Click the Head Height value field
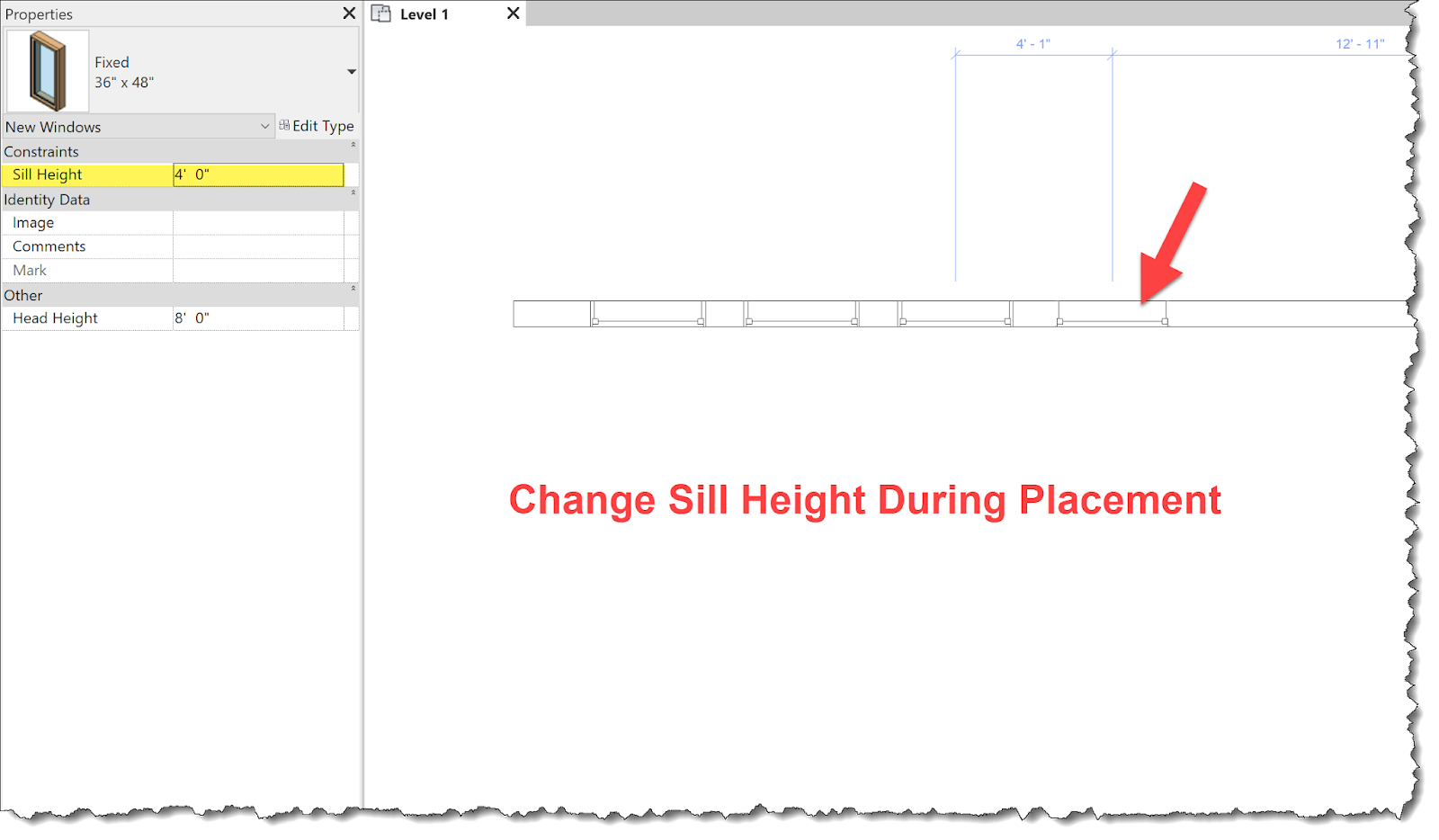Viewport: 1439px width, 840px height. point(261,317)
